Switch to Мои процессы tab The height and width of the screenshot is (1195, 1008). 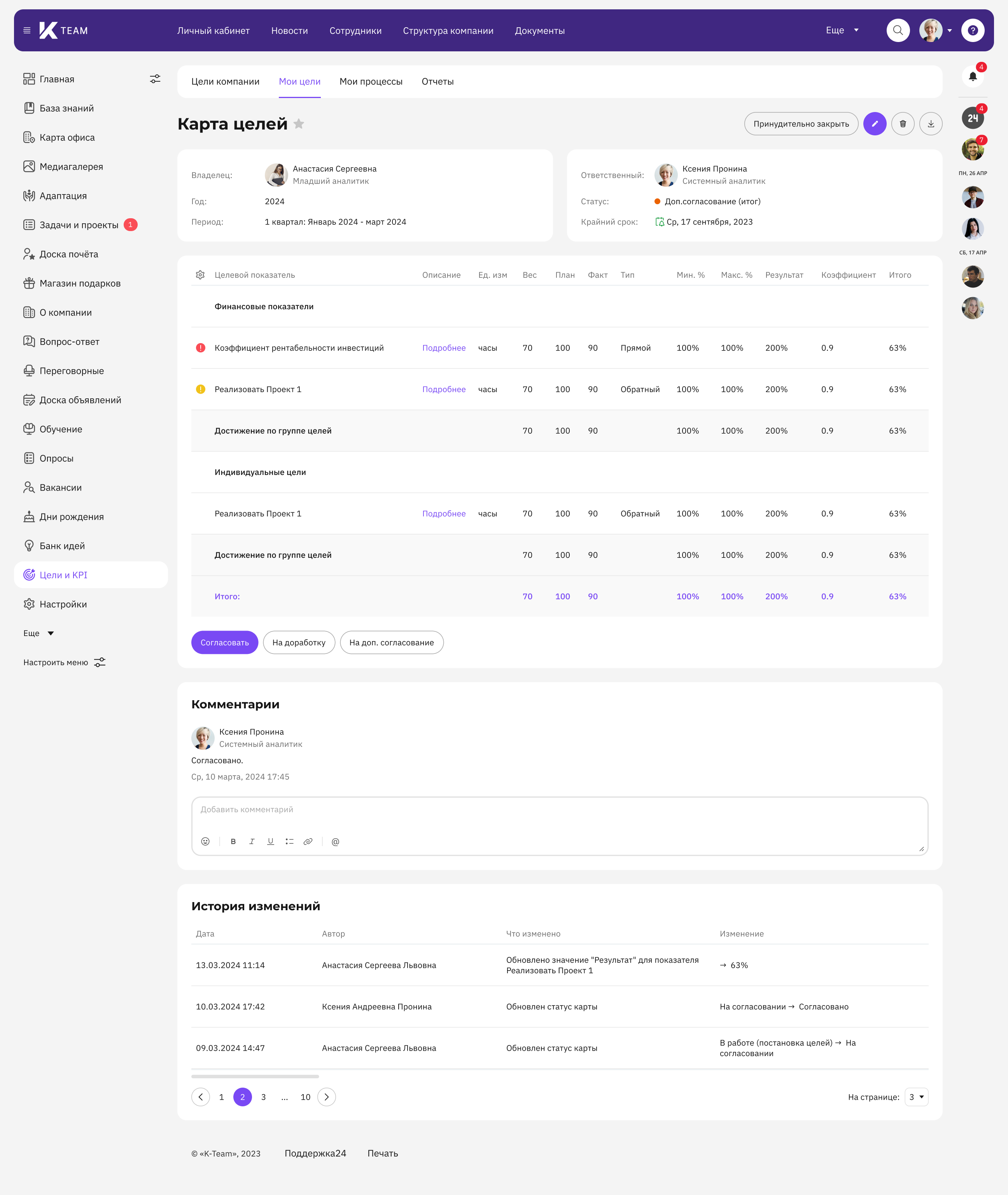[x=371, y=82]
